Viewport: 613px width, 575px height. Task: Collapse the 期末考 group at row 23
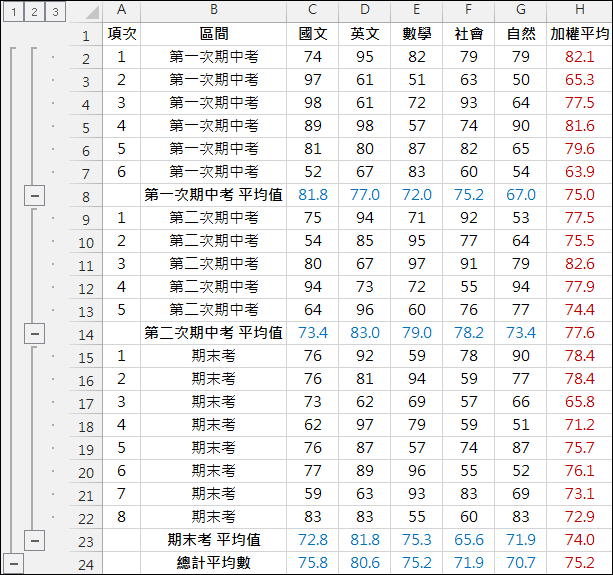pyautogui.click(x=34, y=541)
